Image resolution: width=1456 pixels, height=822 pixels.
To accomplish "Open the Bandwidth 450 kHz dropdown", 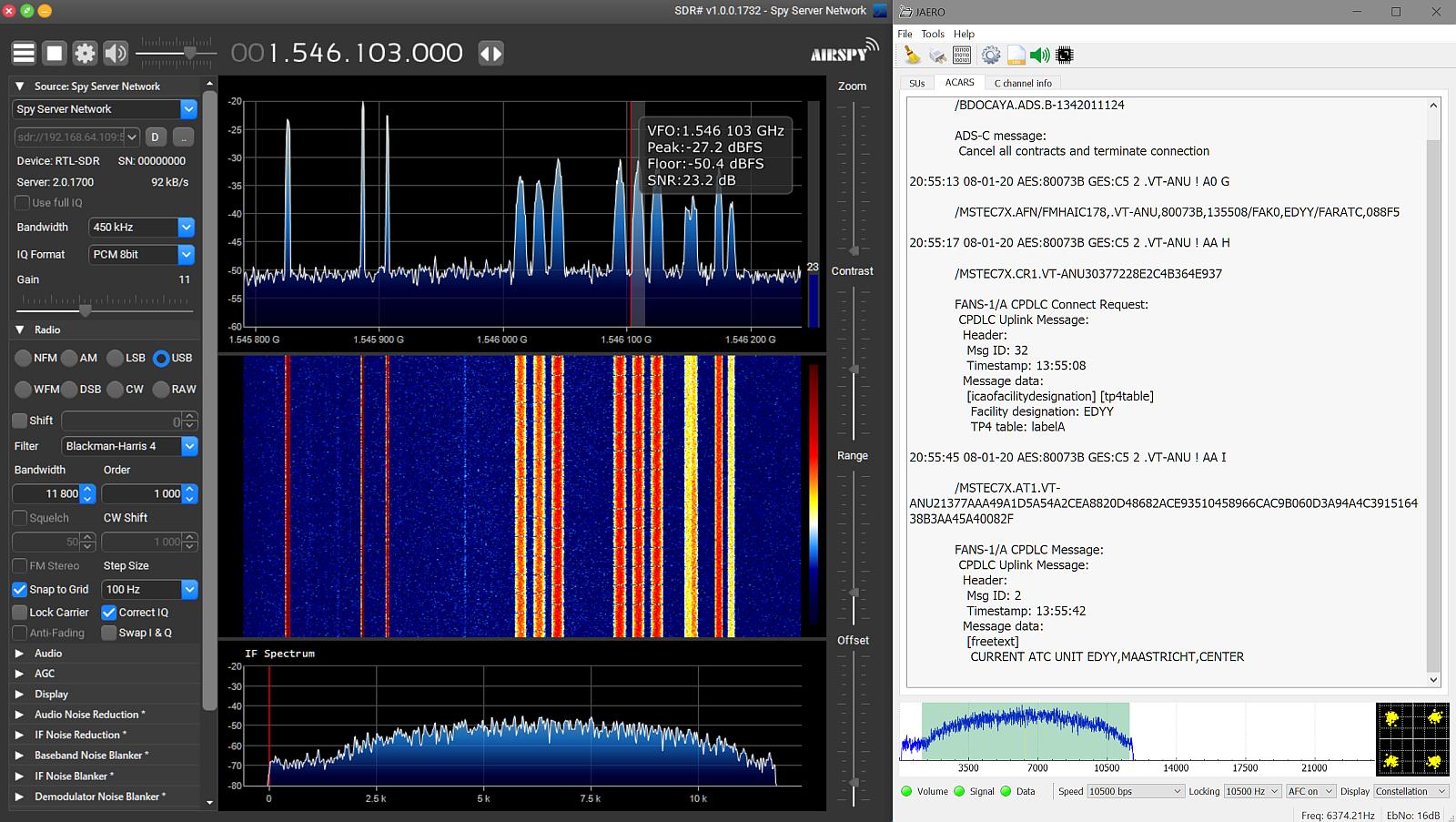I will (x=187, y=227).
